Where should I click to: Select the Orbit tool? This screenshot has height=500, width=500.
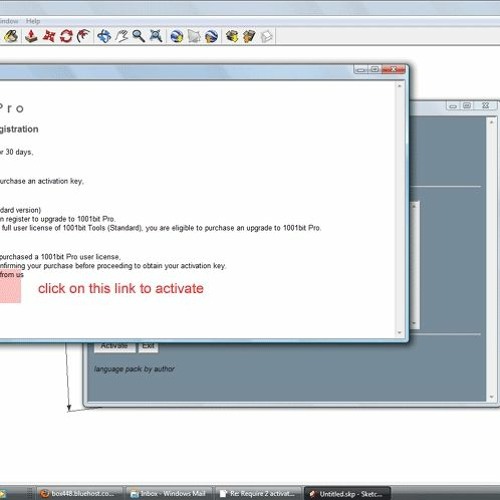(104, 36)
